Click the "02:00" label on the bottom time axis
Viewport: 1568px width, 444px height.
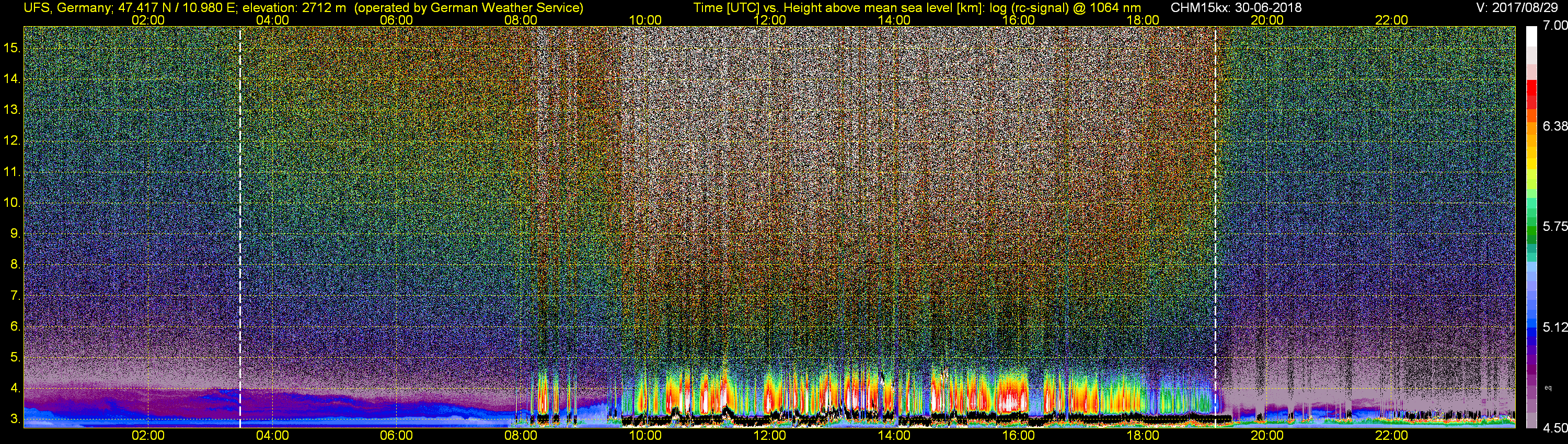pyautogui.click(x=148, y=436)
